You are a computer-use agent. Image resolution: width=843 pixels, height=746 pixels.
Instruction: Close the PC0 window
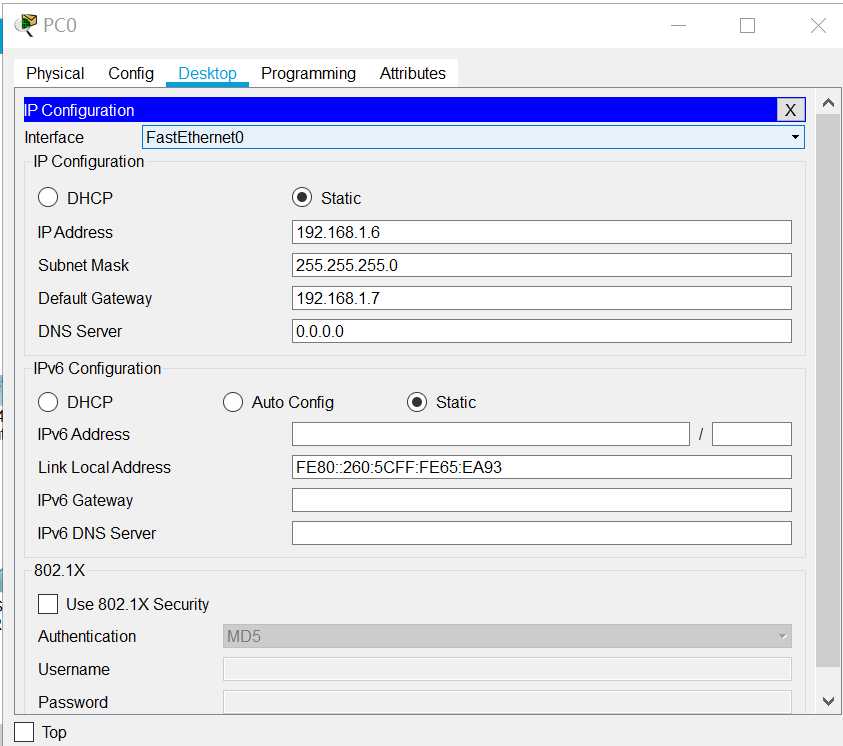(818, 25)
